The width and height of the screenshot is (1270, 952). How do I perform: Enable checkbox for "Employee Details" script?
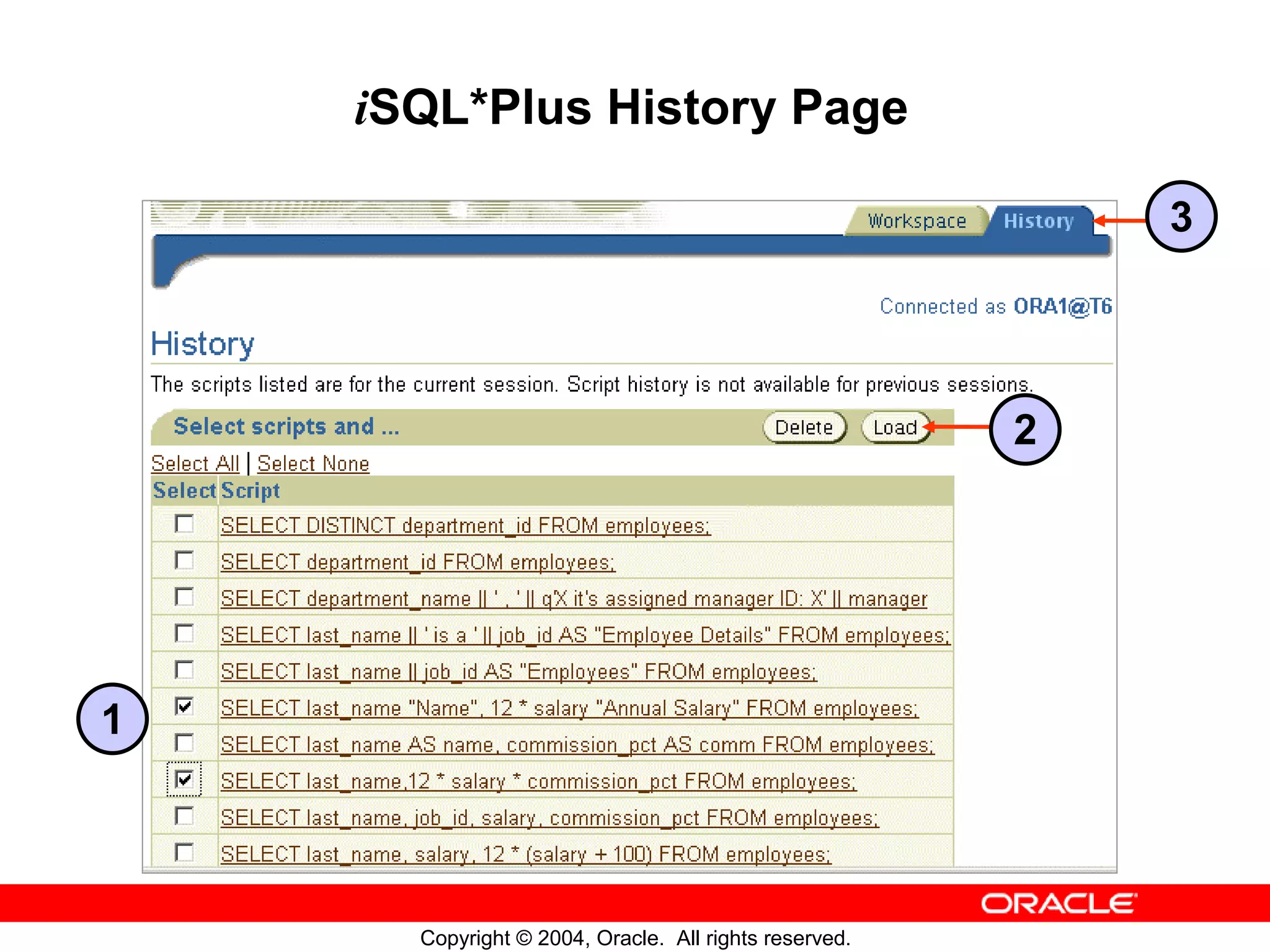coord(184,633)
